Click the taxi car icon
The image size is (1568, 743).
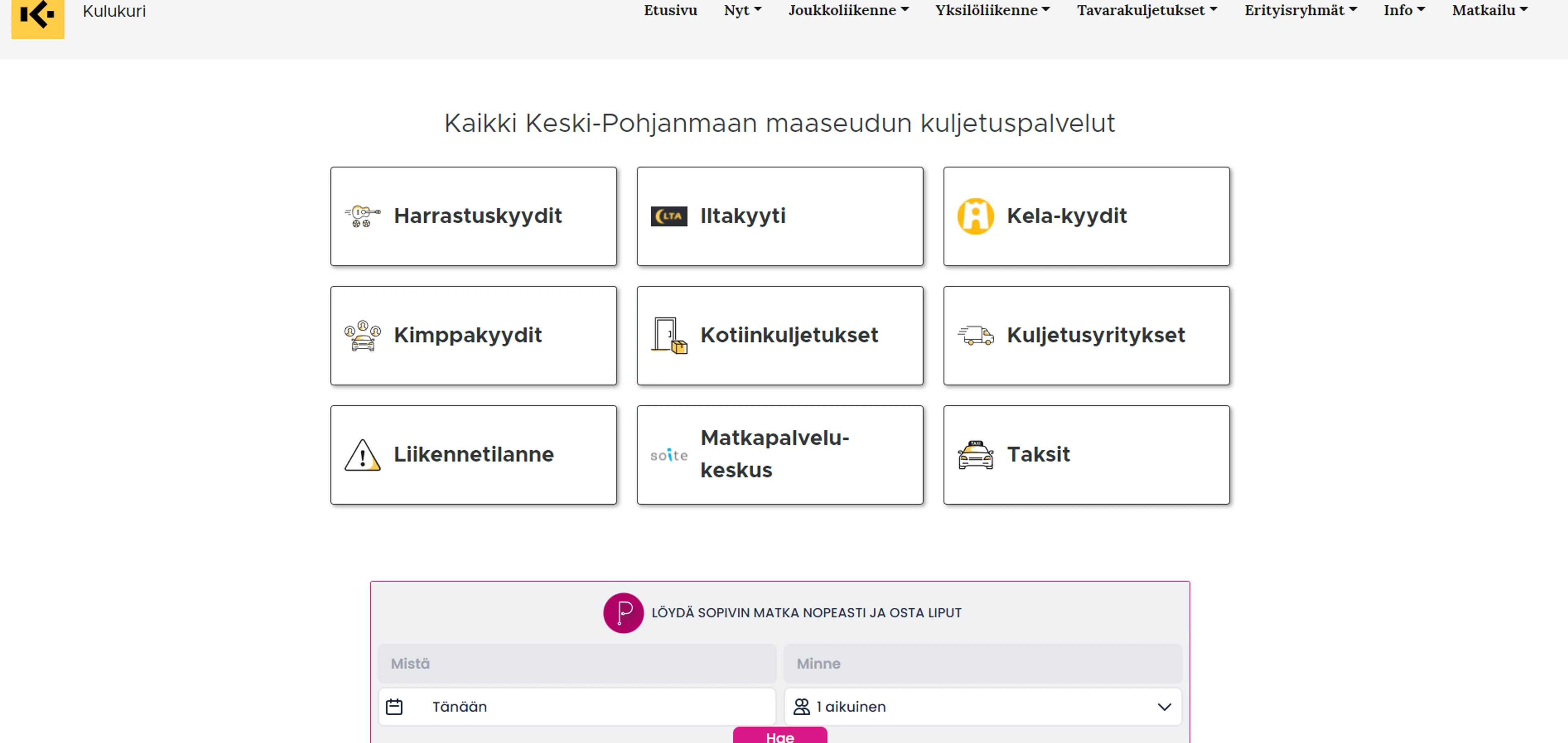(x=975, y=454)
